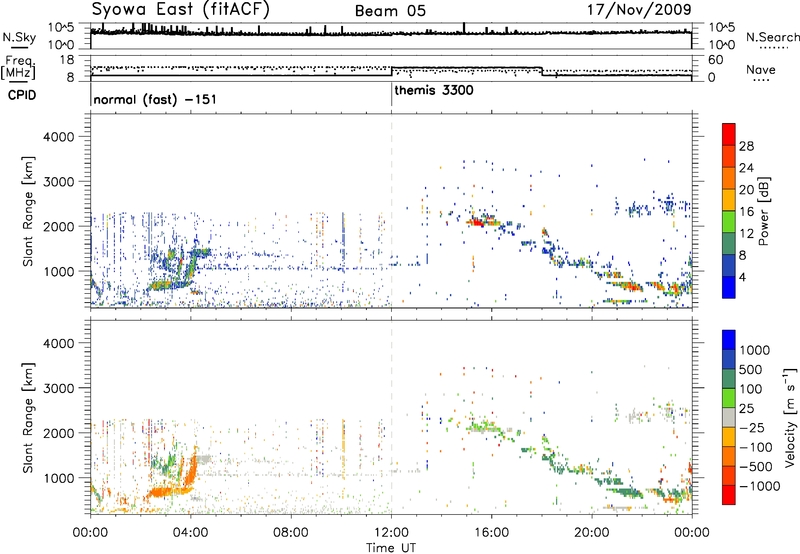Click the "4000" tick on the power panel
The width and height of the screenshot is (800, 554).
click(x=59, y=137)
